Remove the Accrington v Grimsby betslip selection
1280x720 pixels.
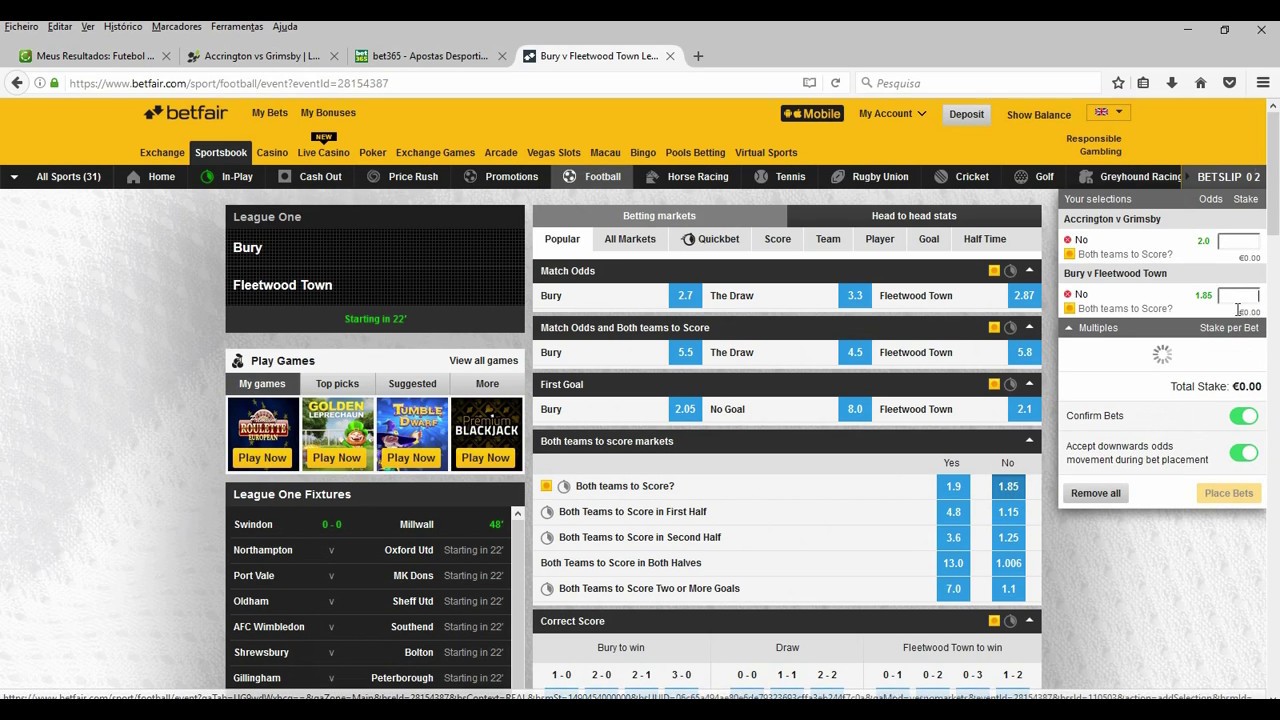point(1068,240)
